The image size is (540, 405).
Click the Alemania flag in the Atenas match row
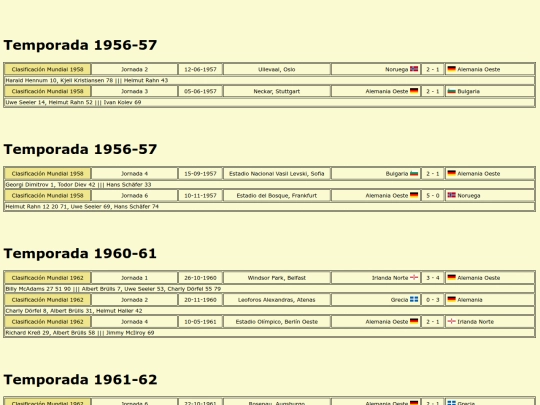click(451, 299)
